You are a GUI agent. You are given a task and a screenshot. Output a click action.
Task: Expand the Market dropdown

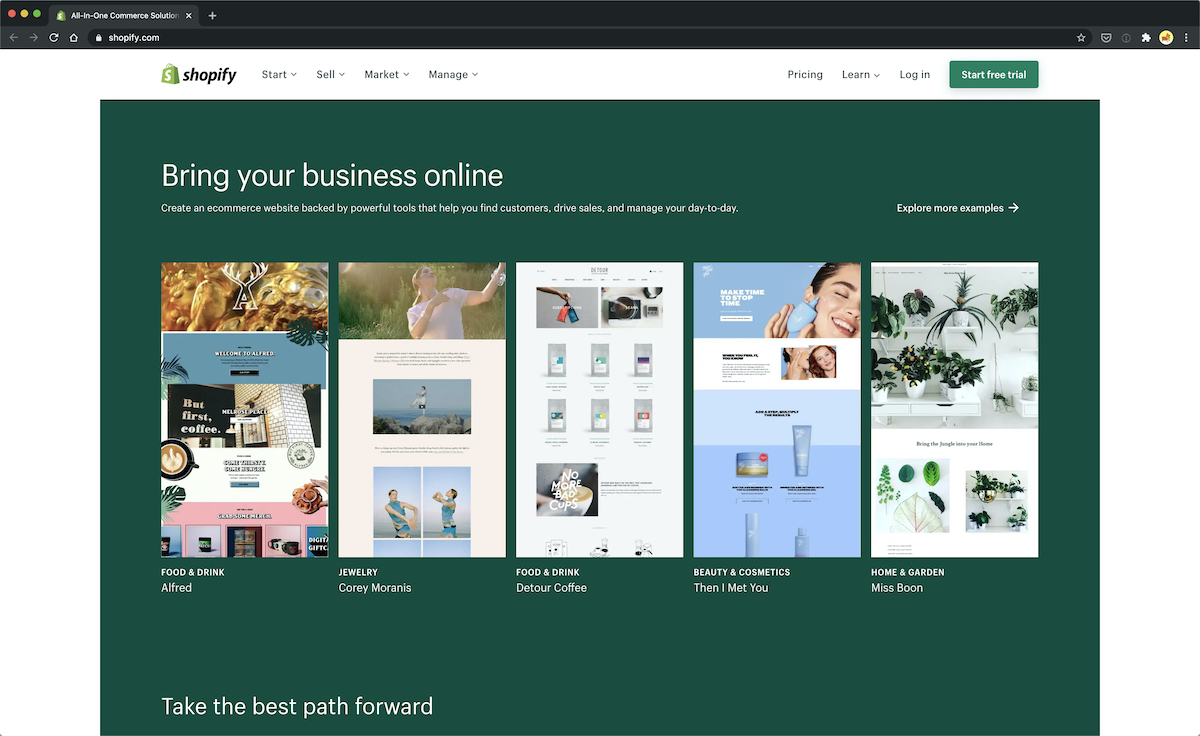pyautogui.click(x=387, y=74)
